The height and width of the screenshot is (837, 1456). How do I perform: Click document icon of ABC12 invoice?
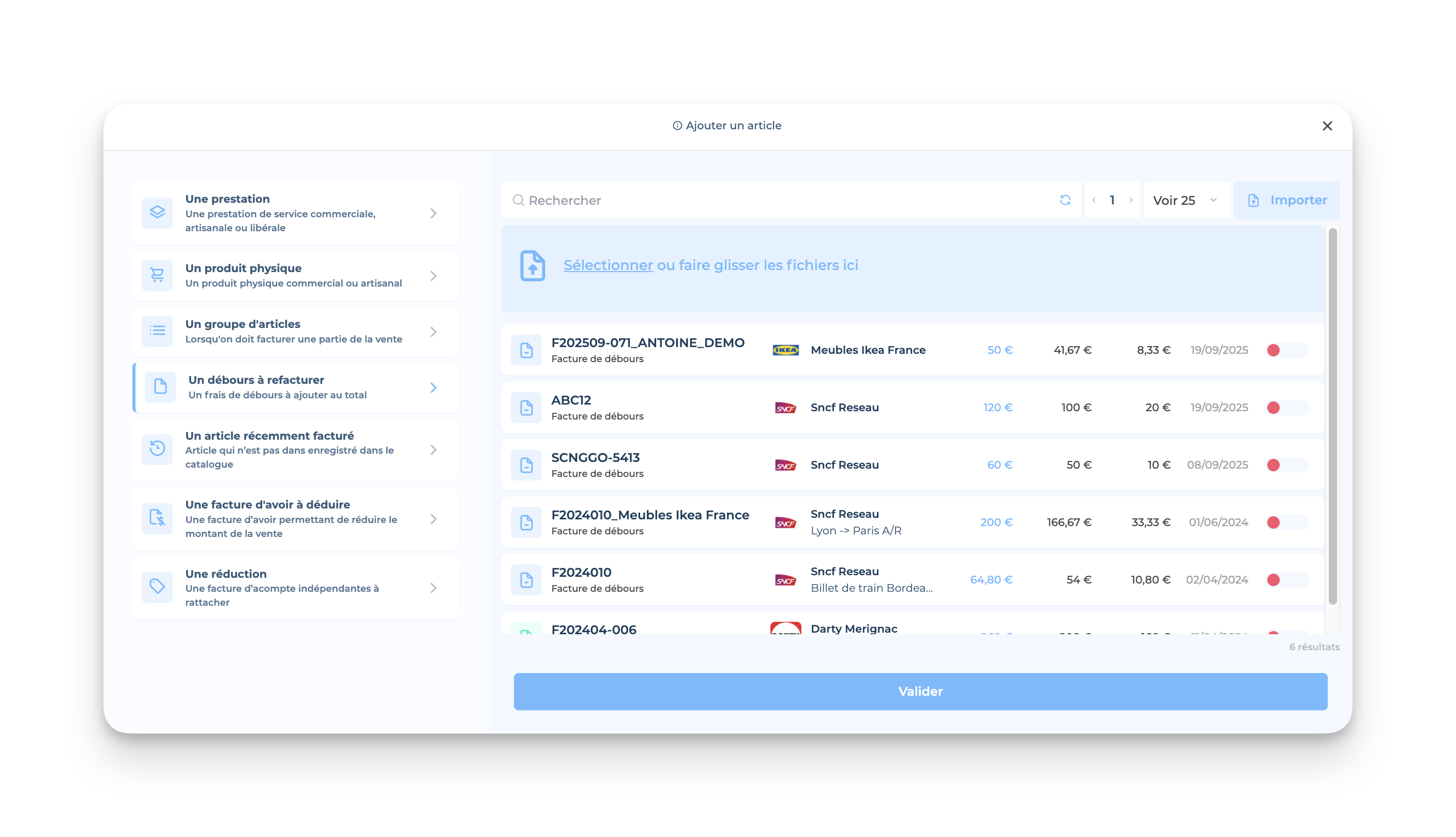(526, 408)
